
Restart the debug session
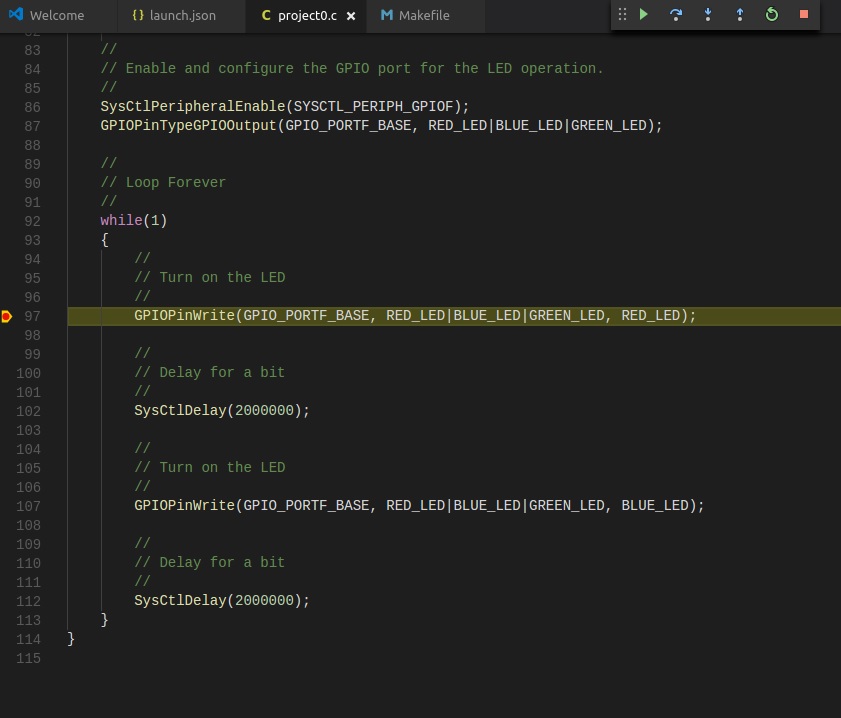click(x=772, y=14)
